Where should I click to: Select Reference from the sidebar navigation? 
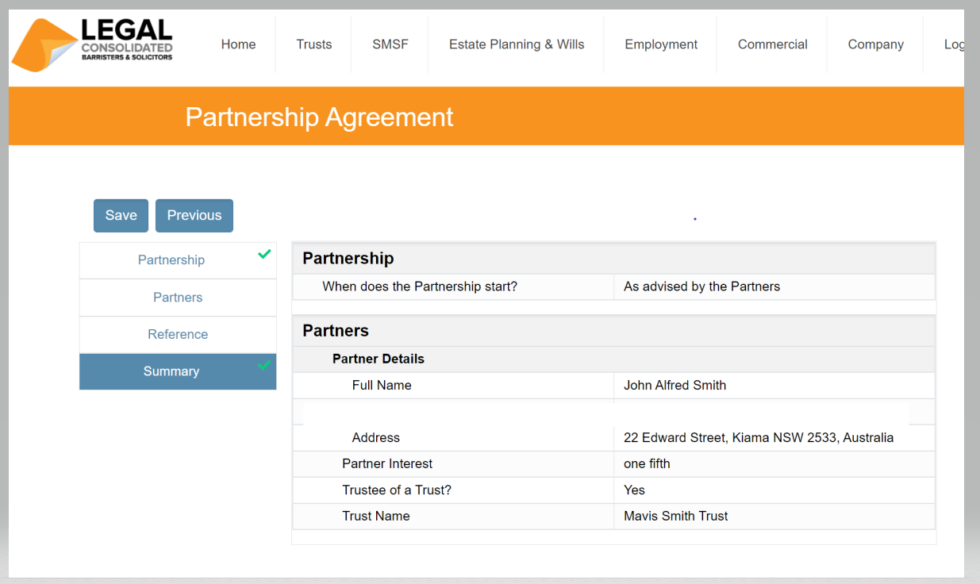pos(177,333)
